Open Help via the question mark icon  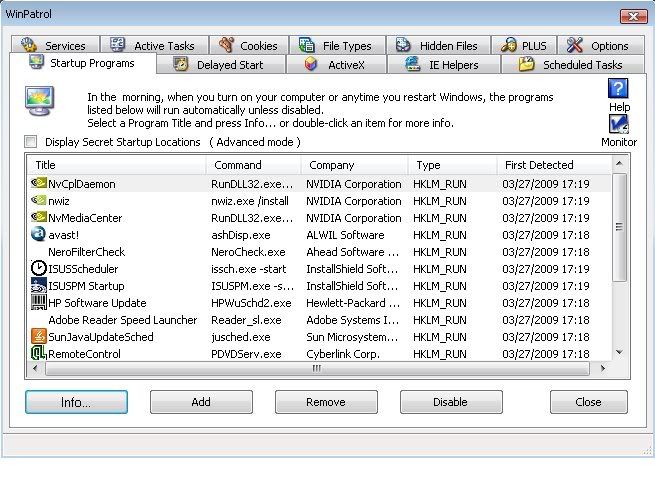click(618, 88)
